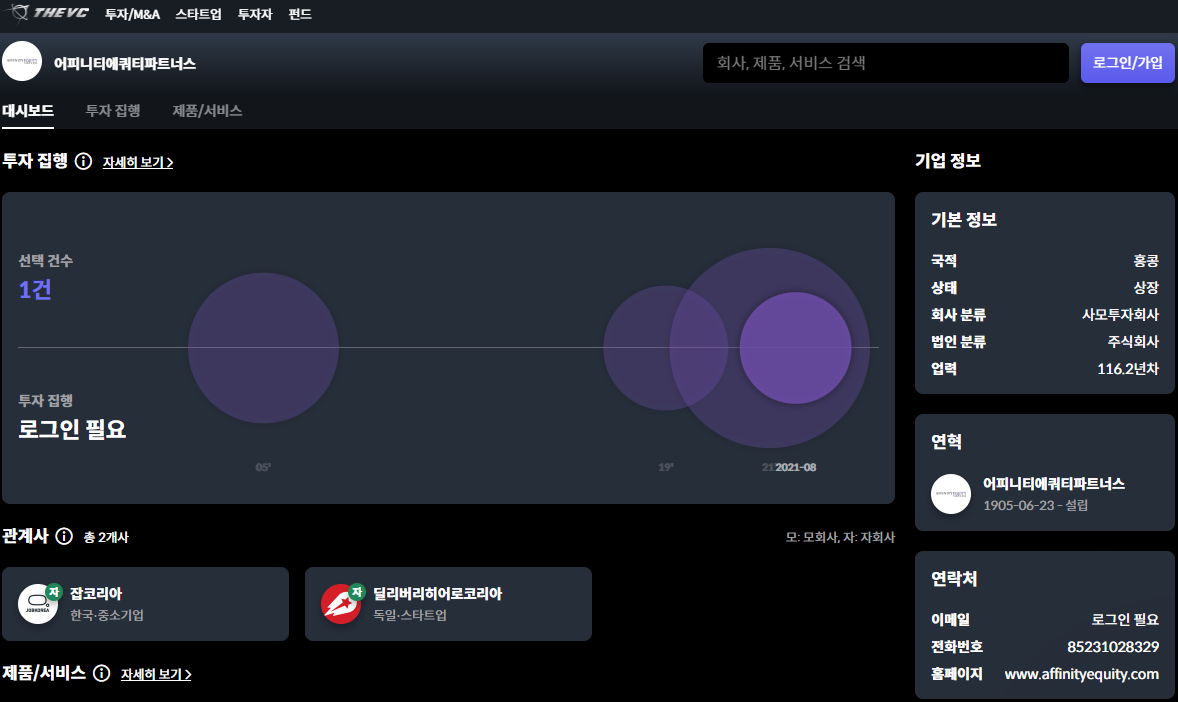Click the THE VC logo
The image size is (1178, 702).
48,13
